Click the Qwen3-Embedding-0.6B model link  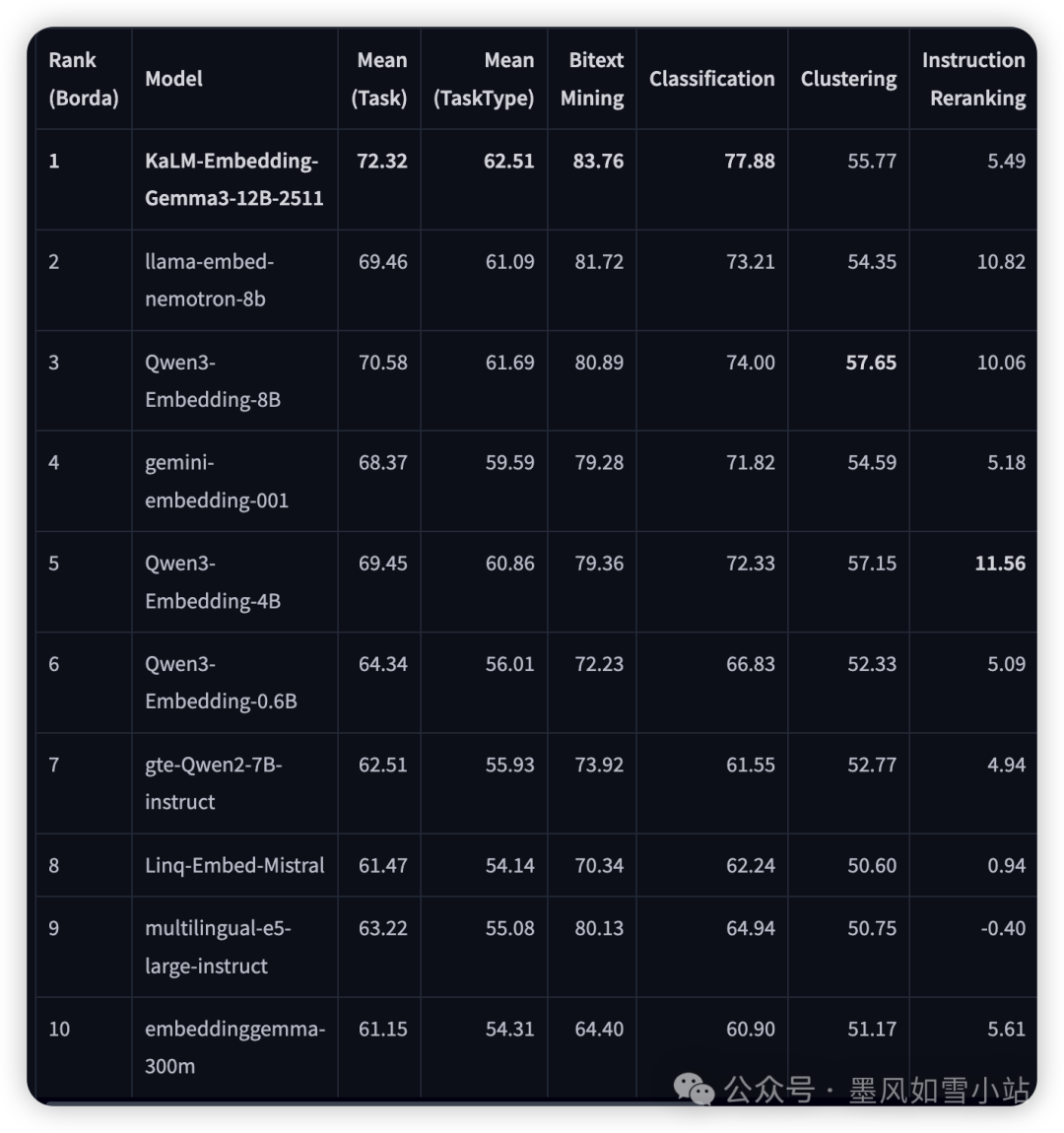pos(220,682)
